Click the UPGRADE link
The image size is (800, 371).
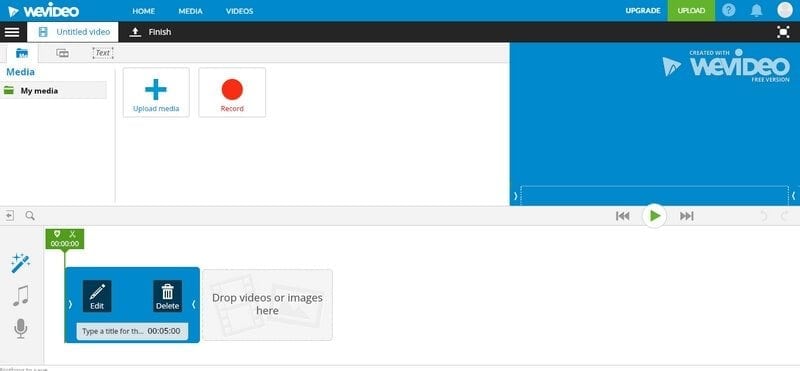click(x=643, y=10)
